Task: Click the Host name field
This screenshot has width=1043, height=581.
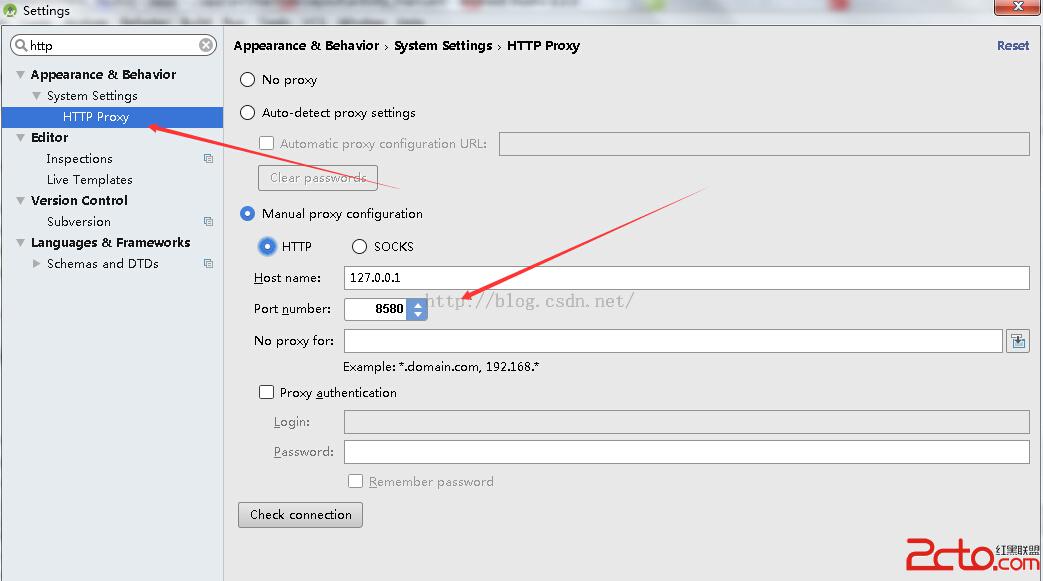Action: point(686,278)
